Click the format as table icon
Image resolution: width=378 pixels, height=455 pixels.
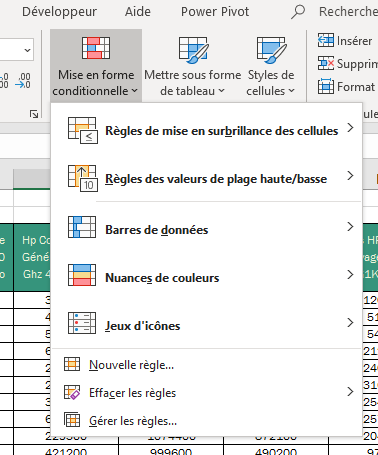[193, 50]
